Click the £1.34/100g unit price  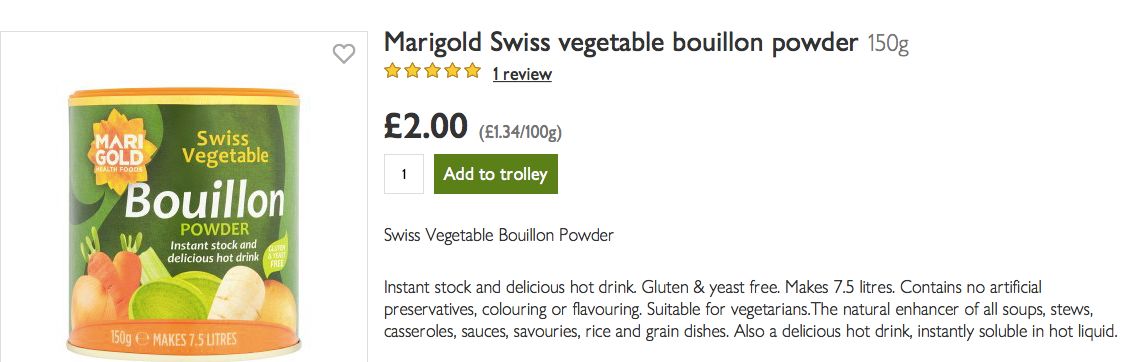point(520,132)
